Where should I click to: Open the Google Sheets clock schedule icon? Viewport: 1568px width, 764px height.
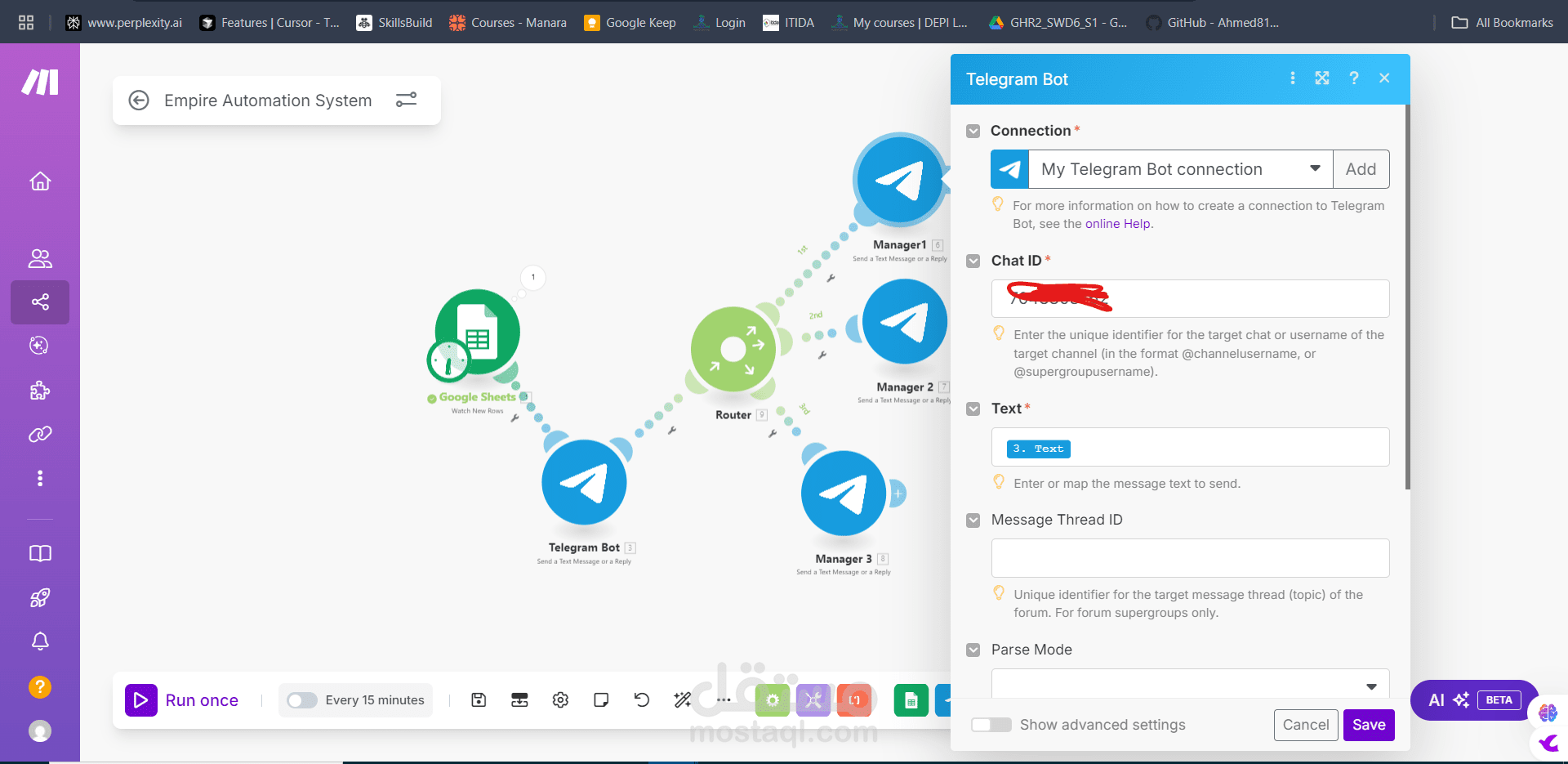point(448,360)
